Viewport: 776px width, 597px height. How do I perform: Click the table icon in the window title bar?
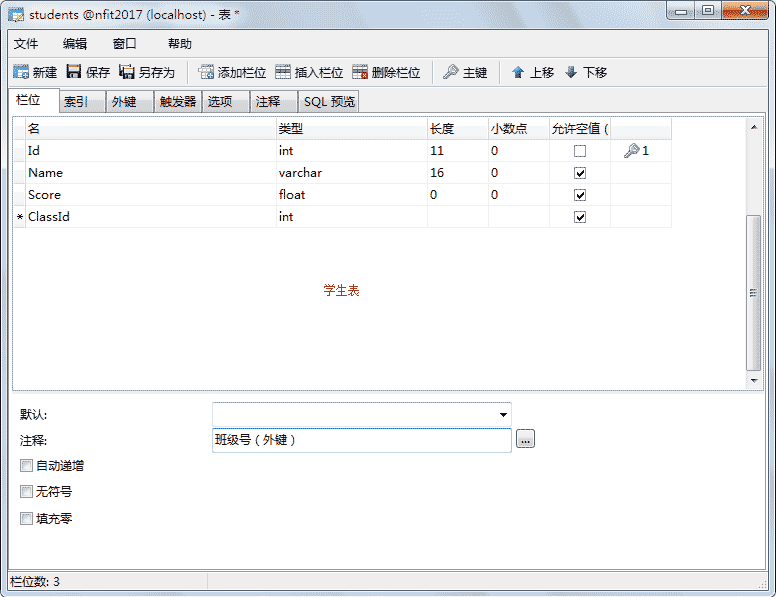pos(16,15)
